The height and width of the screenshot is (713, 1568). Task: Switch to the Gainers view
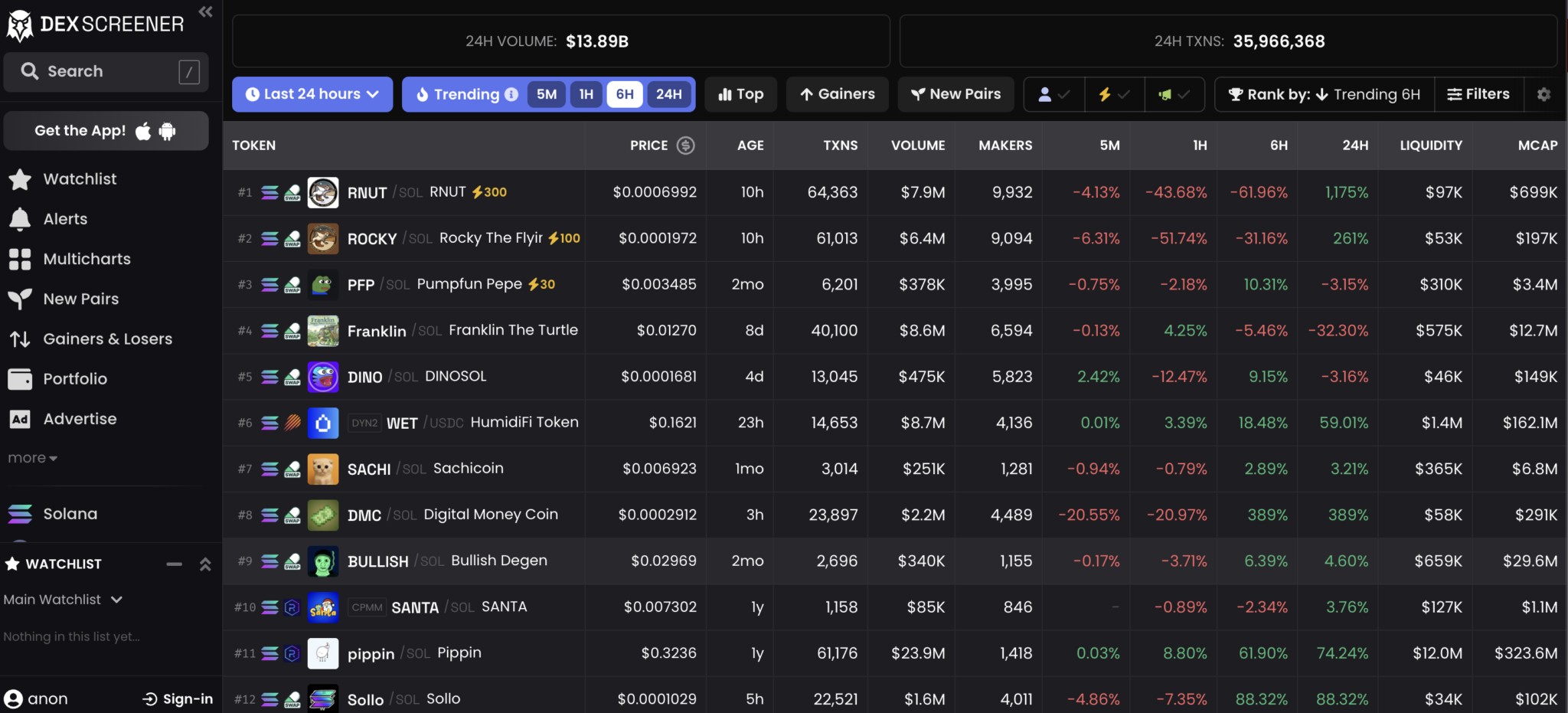(838, 94)
